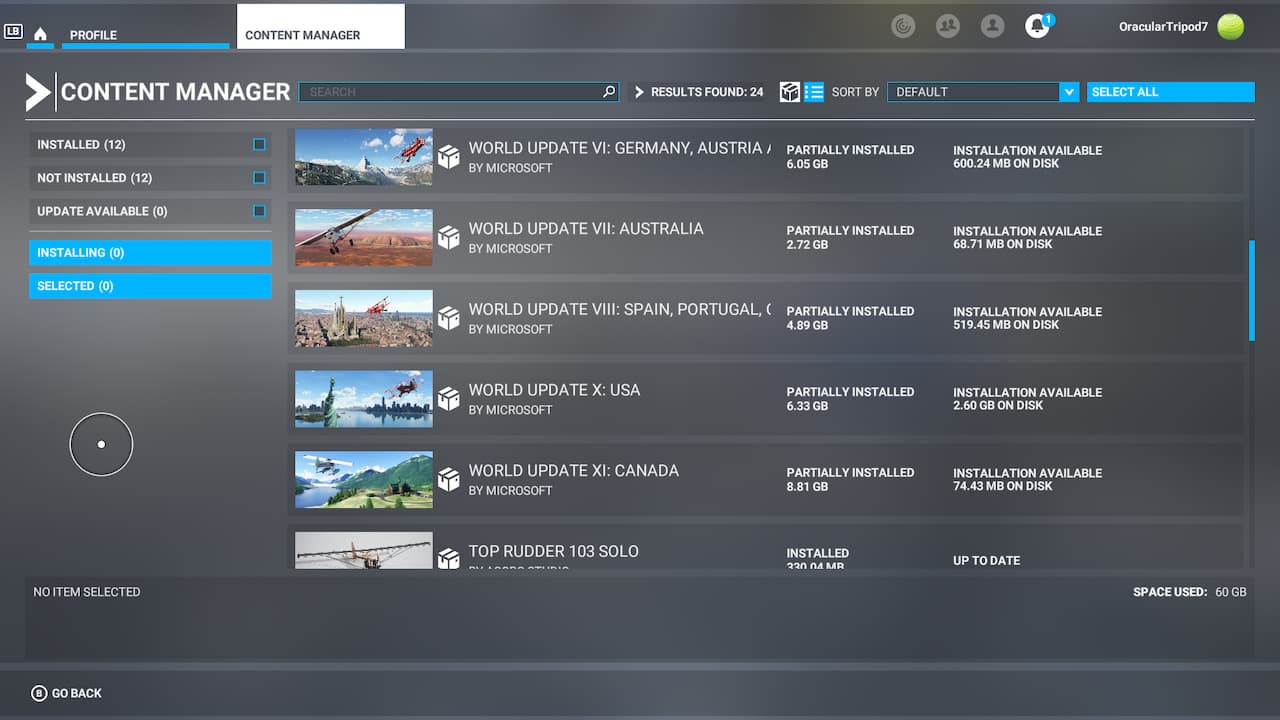Open the Profile tab
This screenshot has width=1280, height=720.
coord(145,34)
